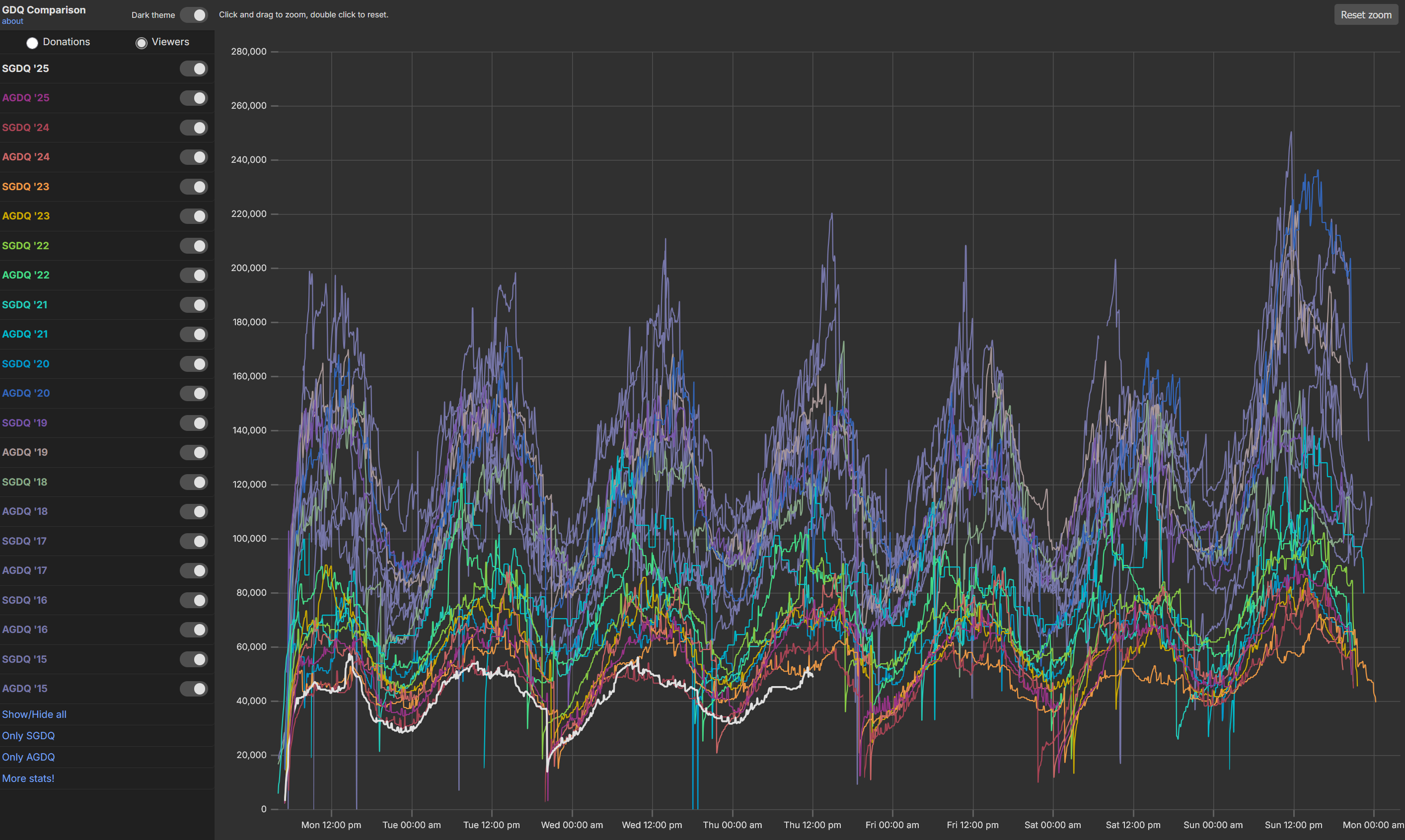Click the AGDQ '21 legend label
Image resolution: width=1405 pixels, height=840 pixels.
24,335
